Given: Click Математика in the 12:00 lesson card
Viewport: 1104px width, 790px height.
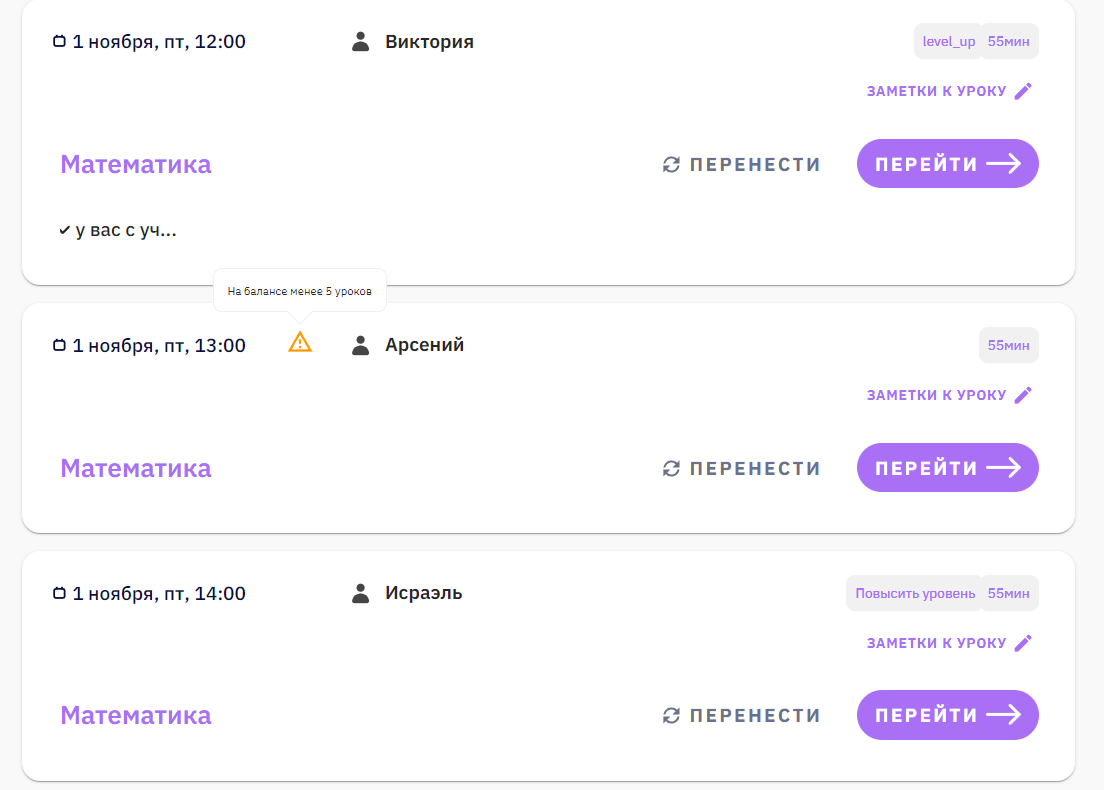Looking at the screenshot, I should pyautogui.click(x=136, y=164).
